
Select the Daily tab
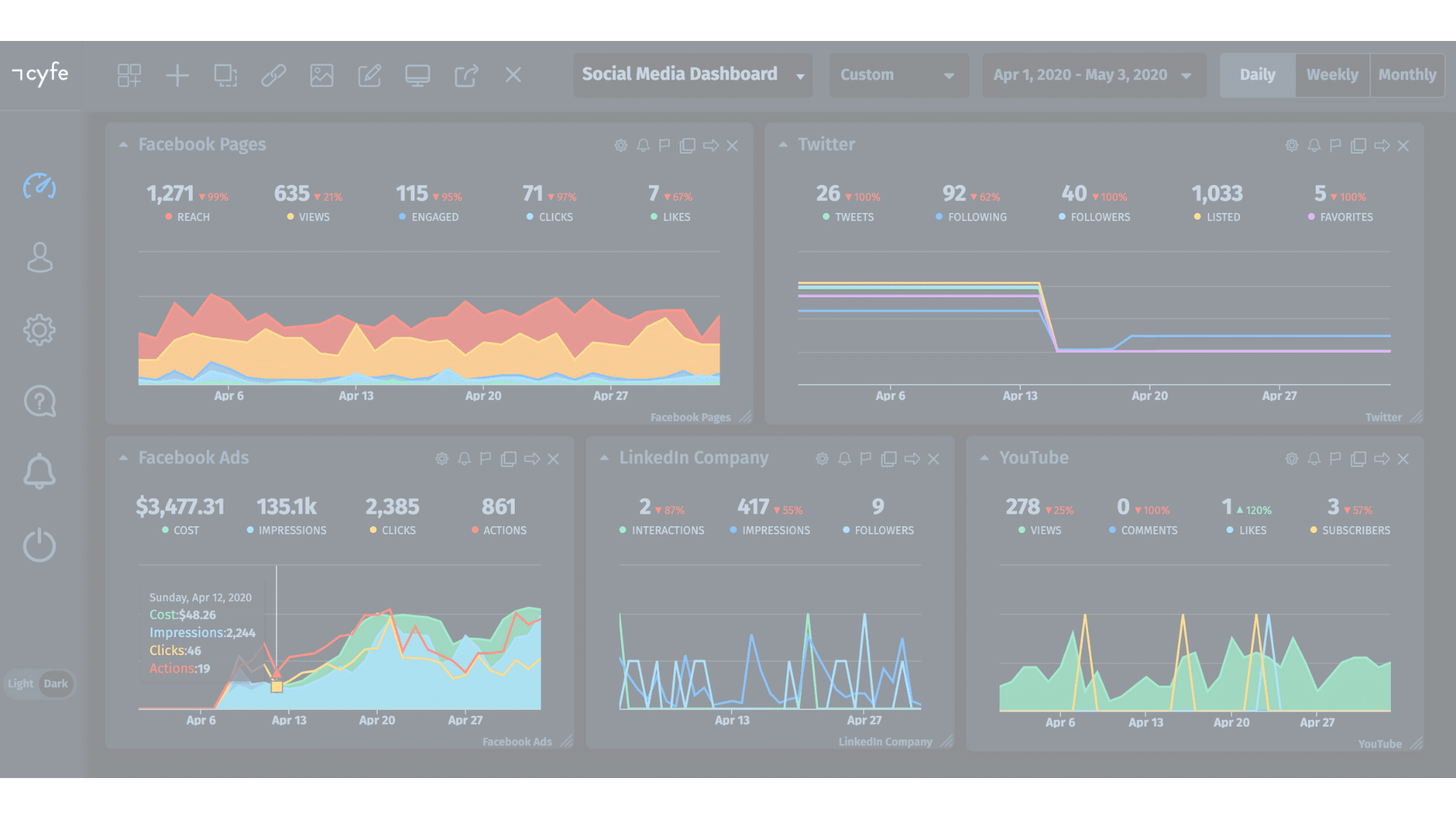click(x=1257, y=75)
